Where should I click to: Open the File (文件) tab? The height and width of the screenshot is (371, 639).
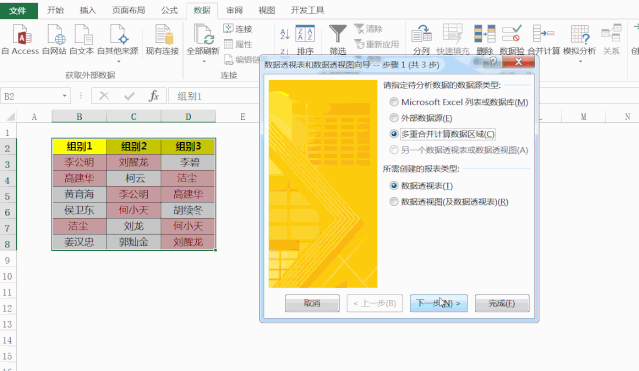pos(19,10)
